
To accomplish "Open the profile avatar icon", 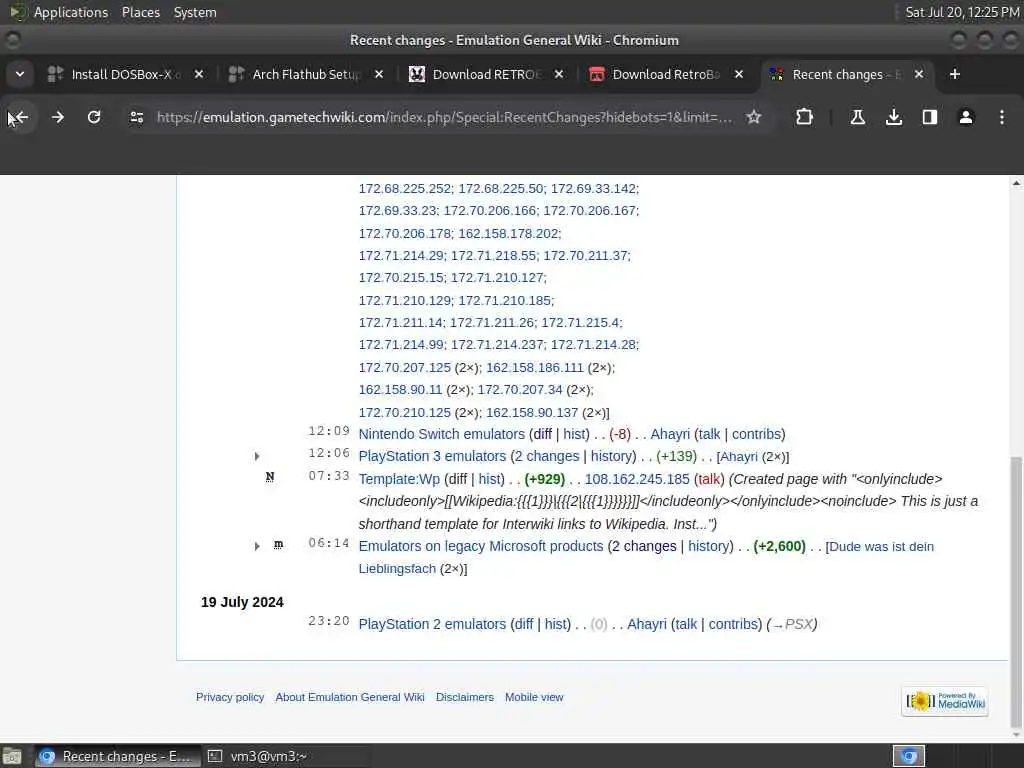I will point(966,118).
